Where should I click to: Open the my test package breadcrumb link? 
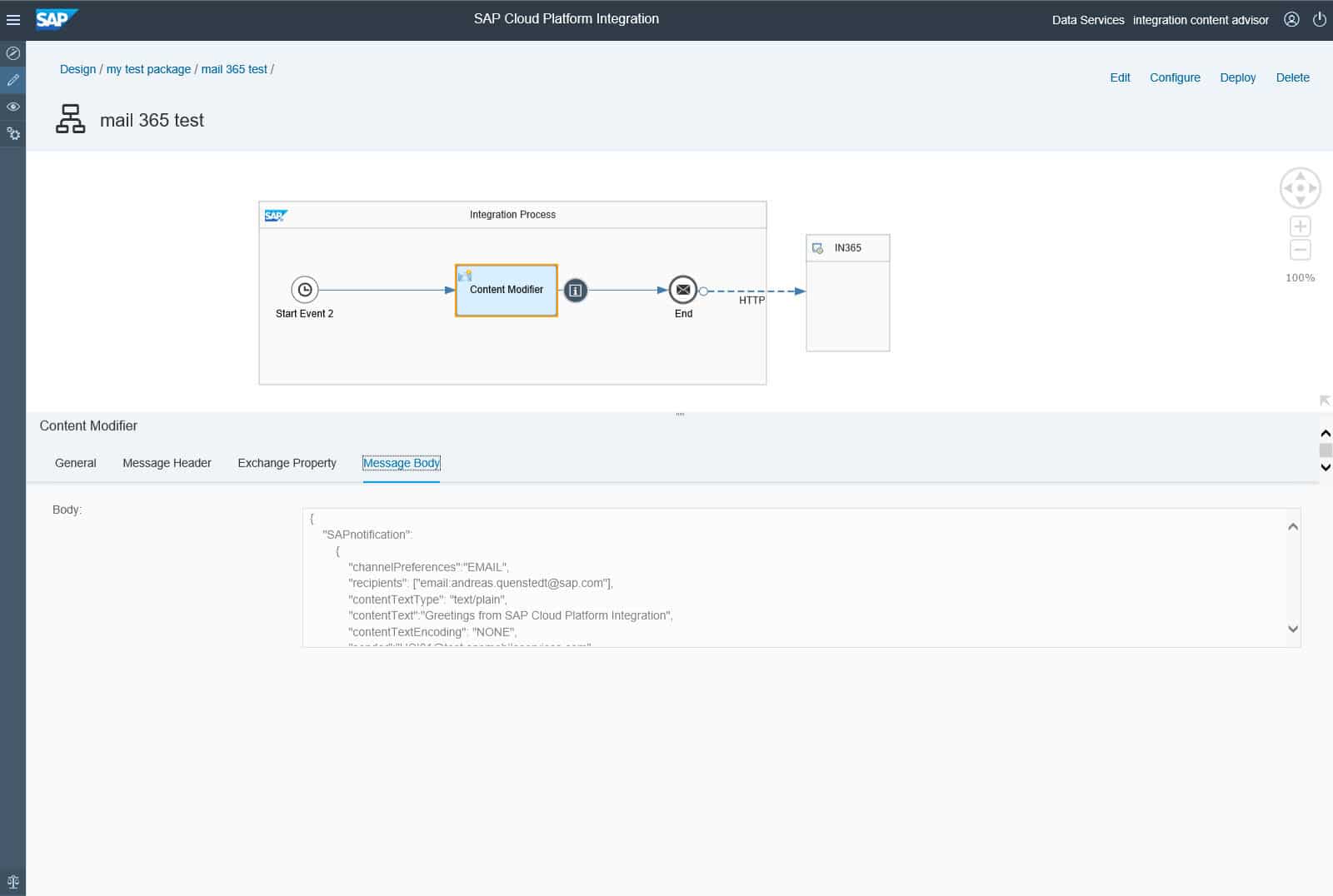(x=148, y=69)
